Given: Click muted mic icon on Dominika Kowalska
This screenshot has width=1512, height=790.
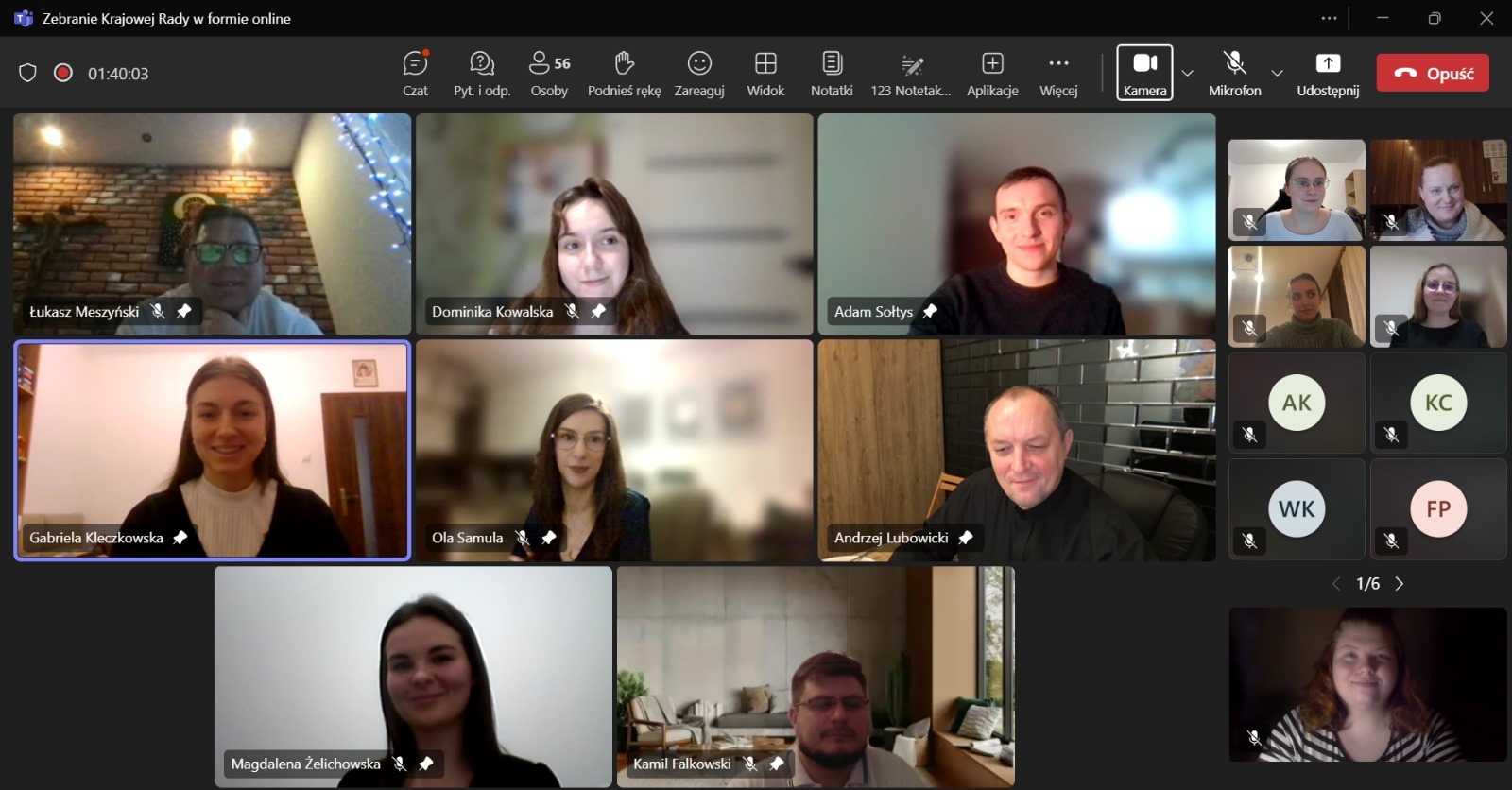Looking at the screenshot, I should coord(572,311).
